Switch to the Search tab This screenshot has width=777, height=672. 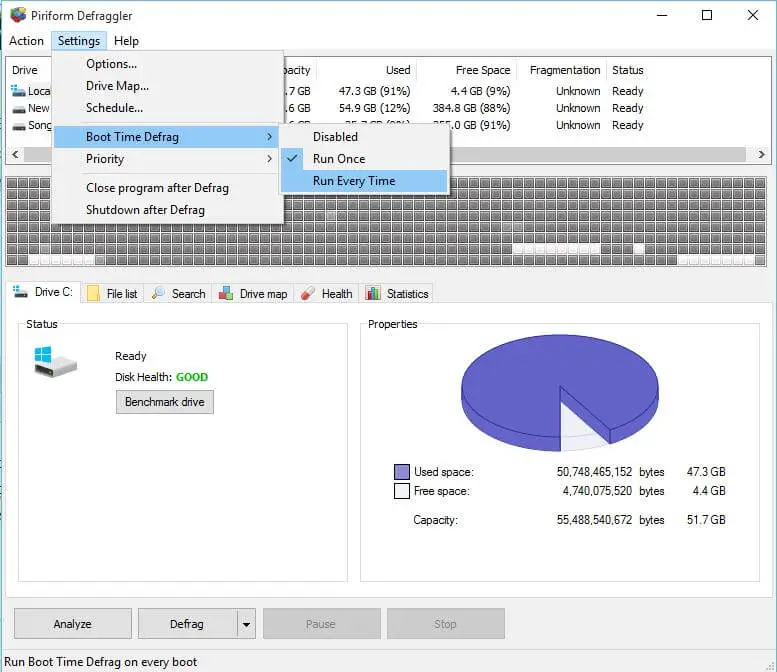point(179,293)
